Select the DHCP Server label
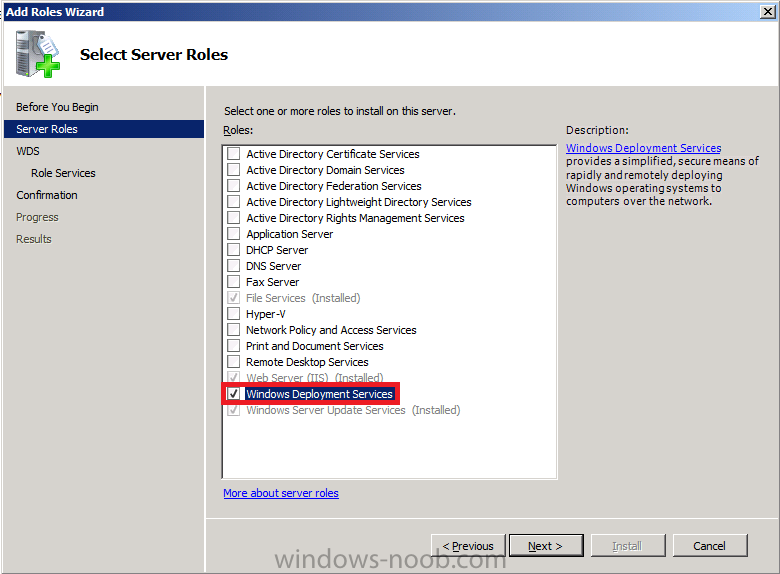 pos(277,250)
